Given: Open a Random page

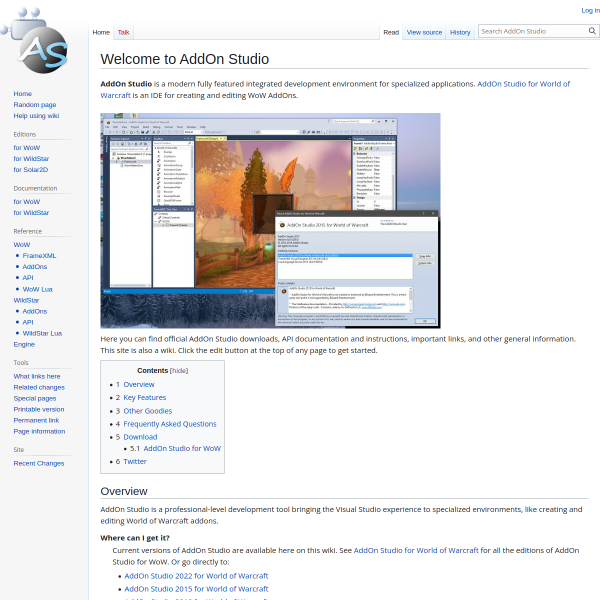Looking at the screenshot, I should pos(35,105).
